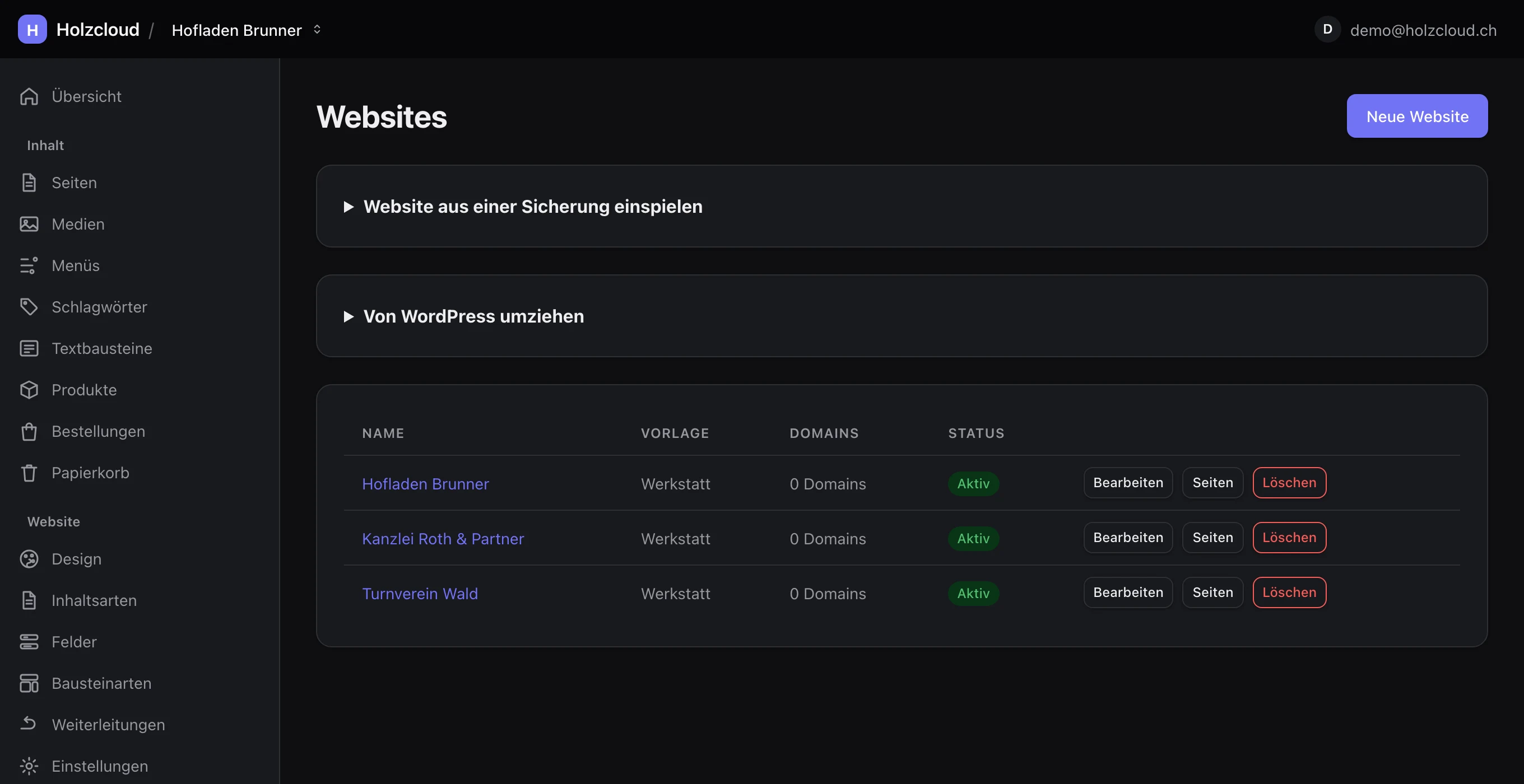
Task: Open Bestellungen in sidebar
Action: click(140, 432)
